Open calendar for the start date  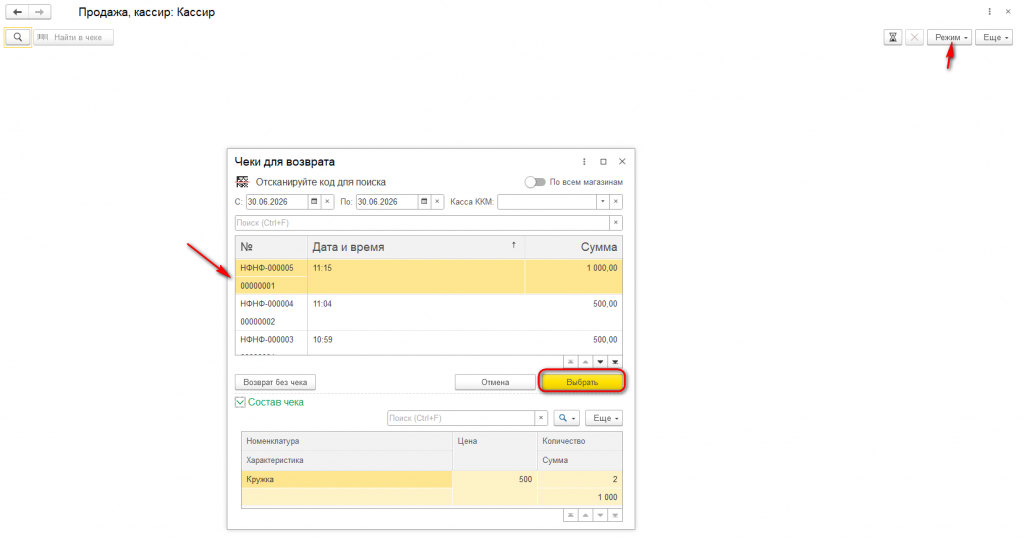tap(314, 202)
